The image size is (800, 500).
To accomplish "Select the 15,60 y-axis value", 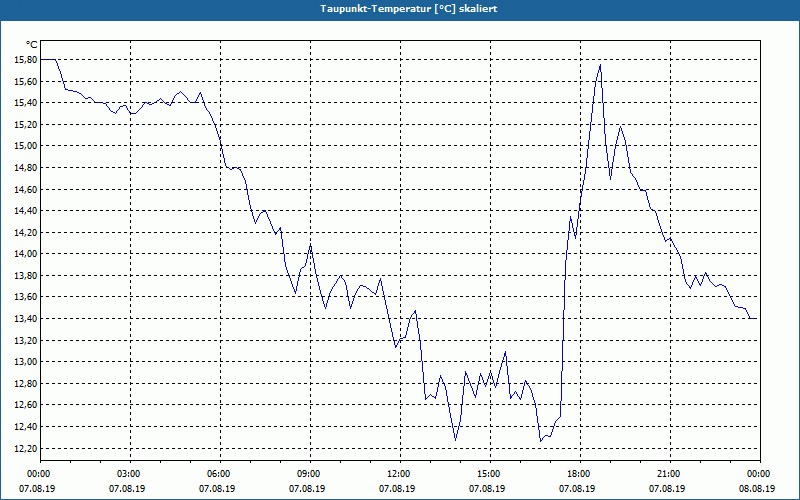I will pos(26,82).
